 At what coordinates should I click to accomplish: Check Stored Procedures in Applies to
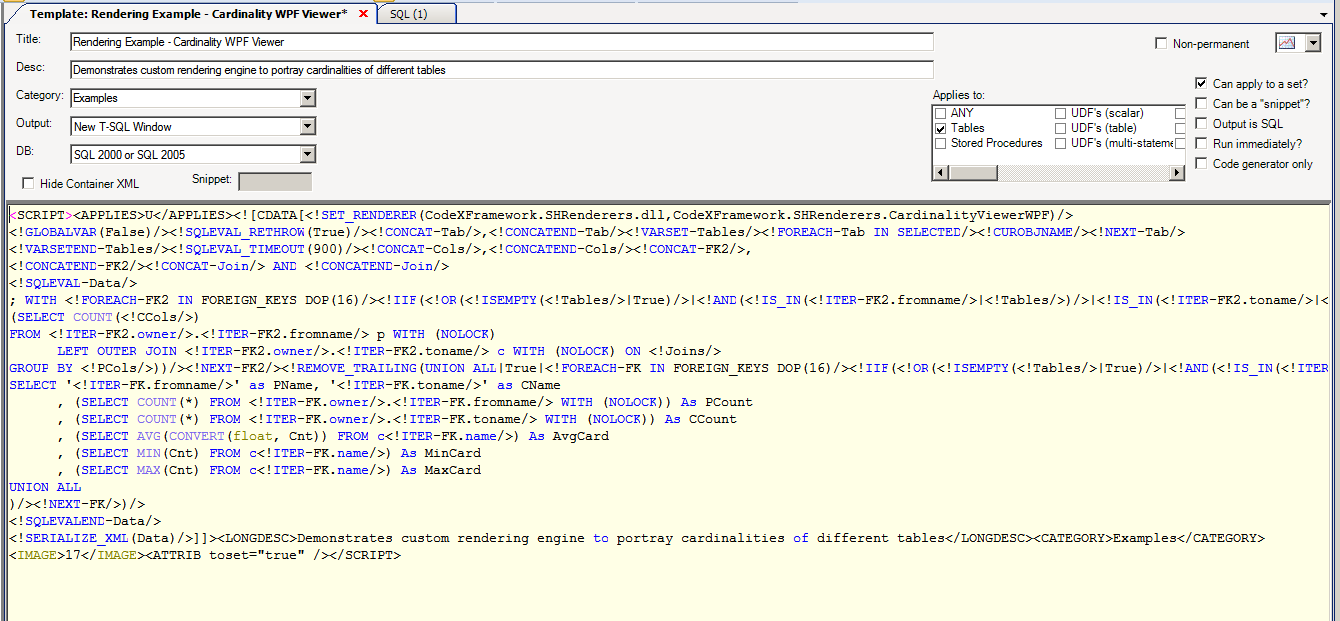[940, 143]
